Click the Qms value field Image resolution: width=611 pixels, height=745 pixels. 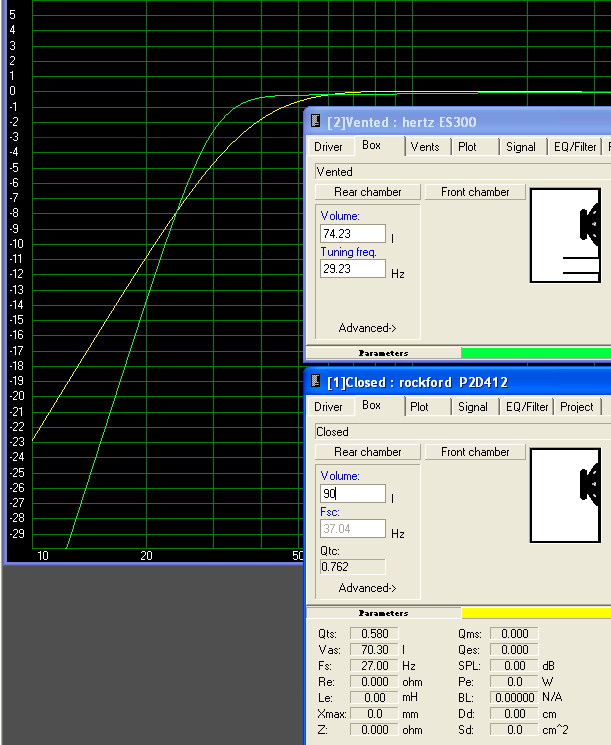(x=514, y=633)
